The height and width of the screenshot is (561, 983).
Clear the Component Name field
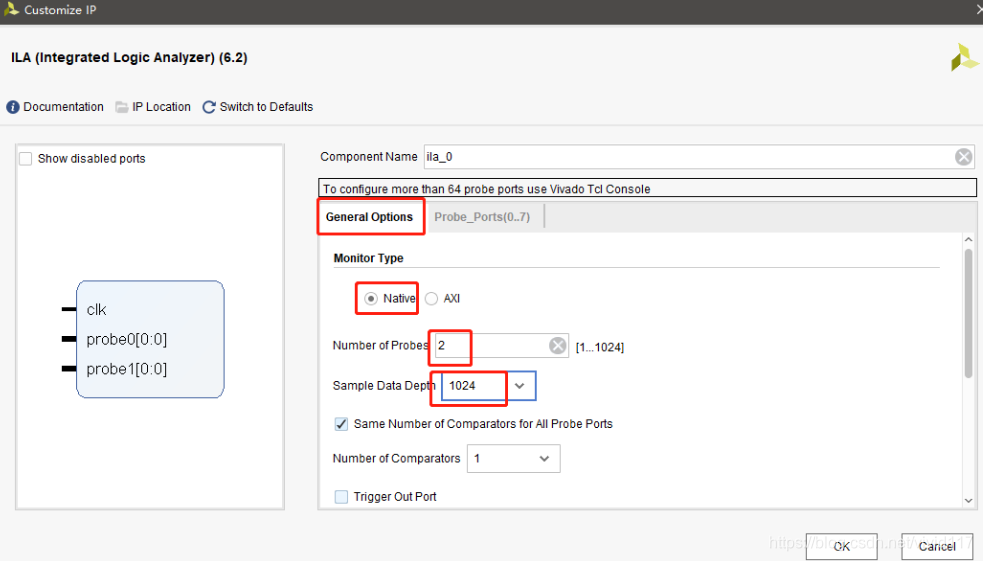(964, 157)
